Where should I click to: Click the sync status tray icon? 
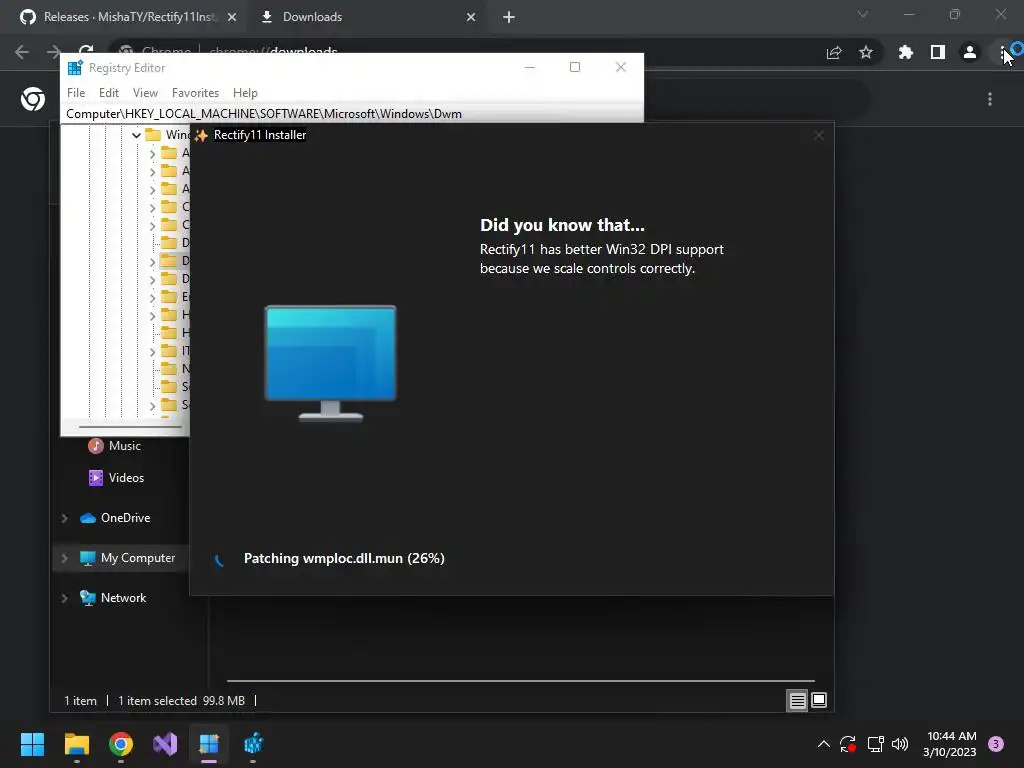click(848, 744)
